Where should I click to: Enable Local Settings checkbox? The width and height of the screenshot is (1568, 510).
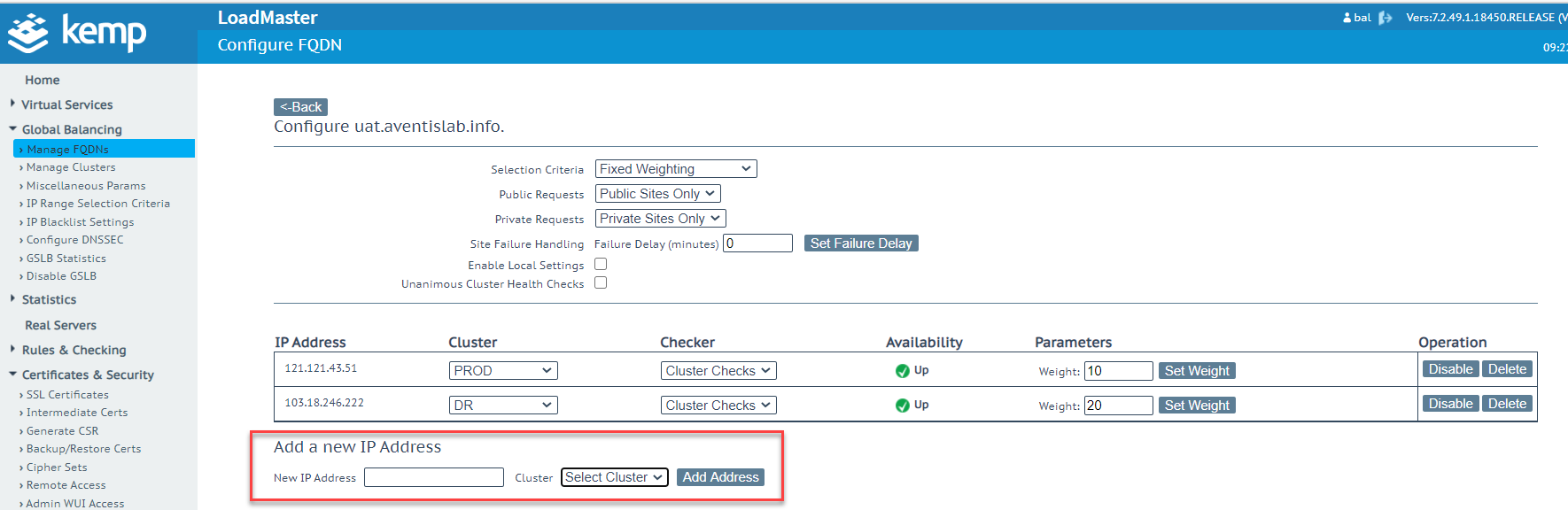pos(601,264)
